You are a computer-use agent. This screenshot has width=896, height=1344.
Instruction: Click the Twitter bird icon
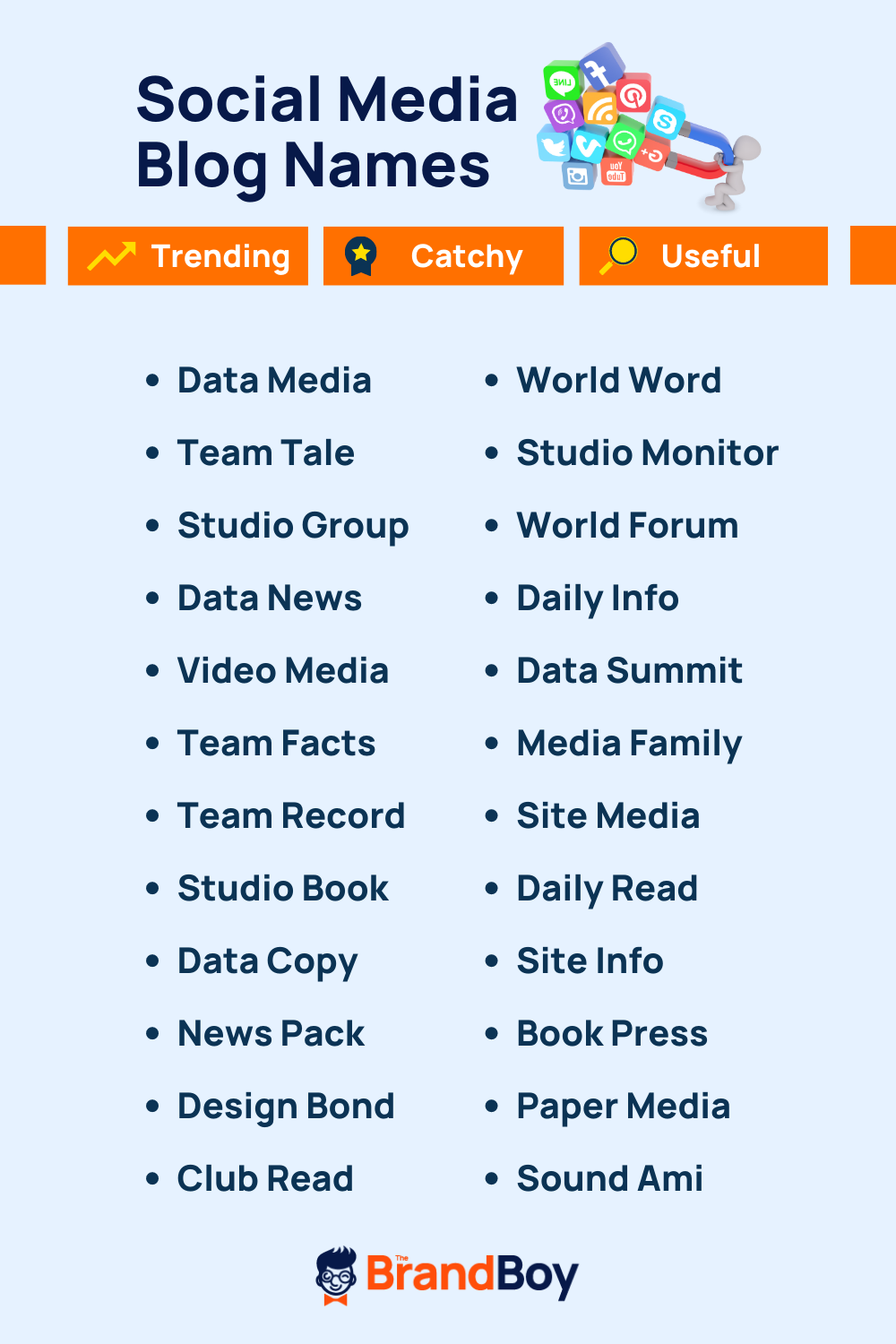(x=555, y=147)
